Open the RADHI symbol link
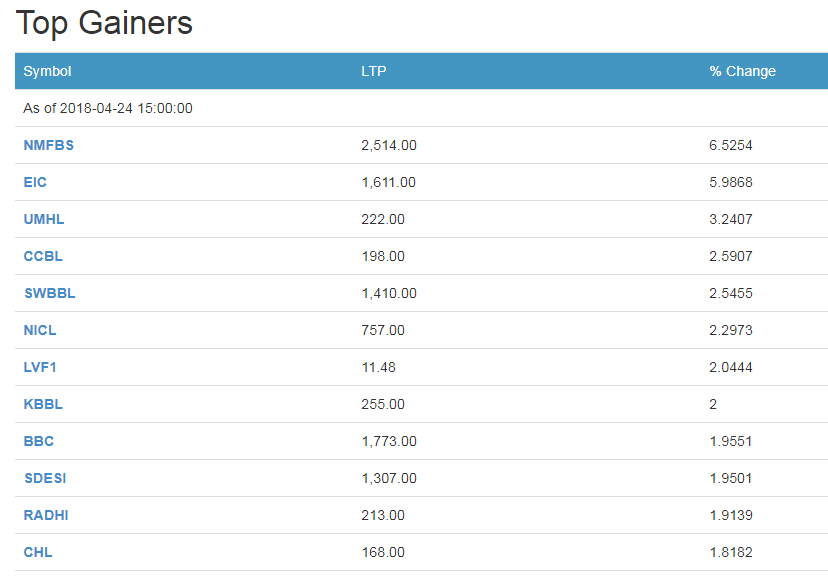This screenshot has height=581, width=828. (x=46, y=515)
